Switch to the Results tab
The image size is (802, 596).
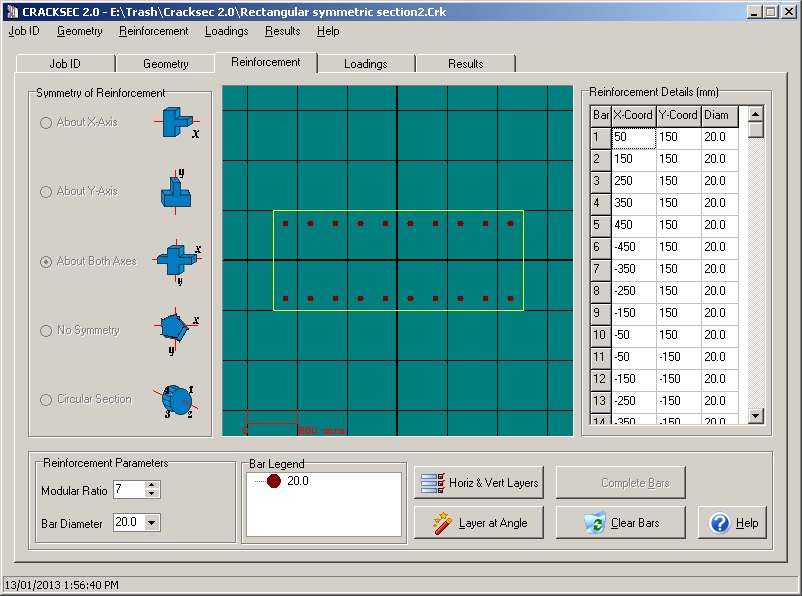point(465,63)
